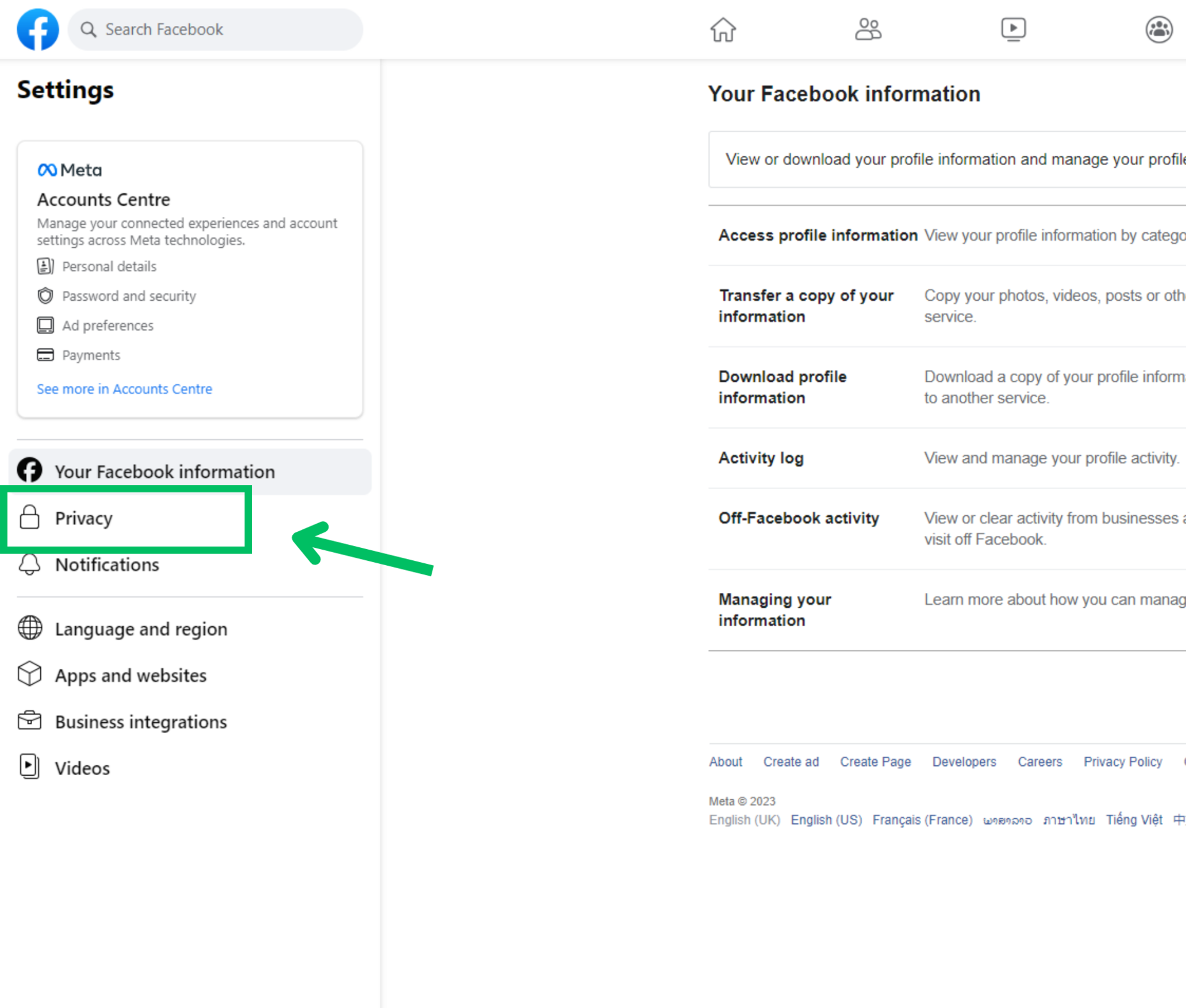
Task: Open Password and security settings
Action: [128, 296]
